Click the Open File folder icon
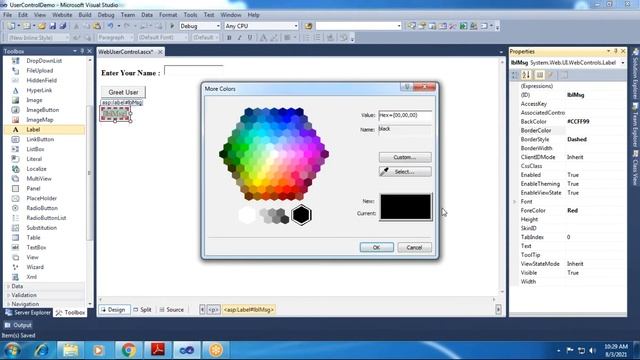The image size is (640, 360). click(x=42, y=26)
